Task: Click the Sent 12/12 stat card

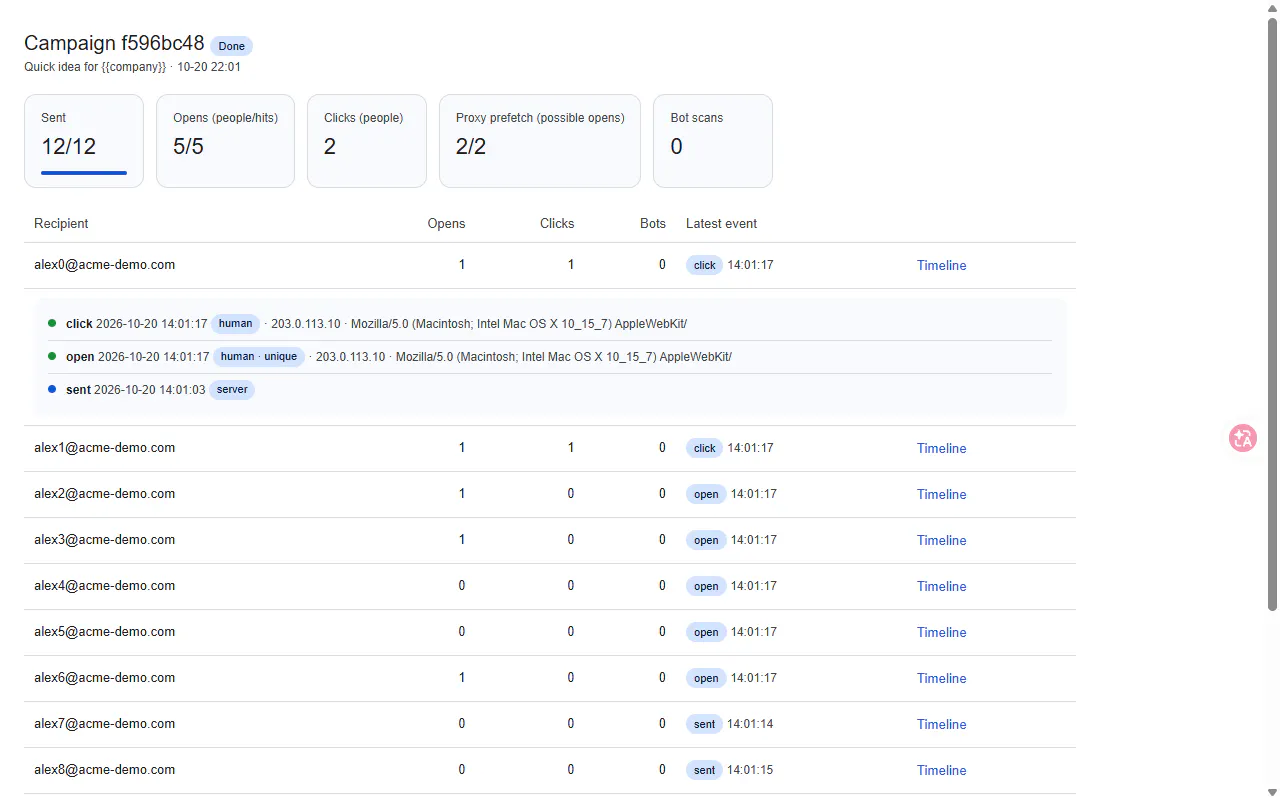Action: pos(84,141)
